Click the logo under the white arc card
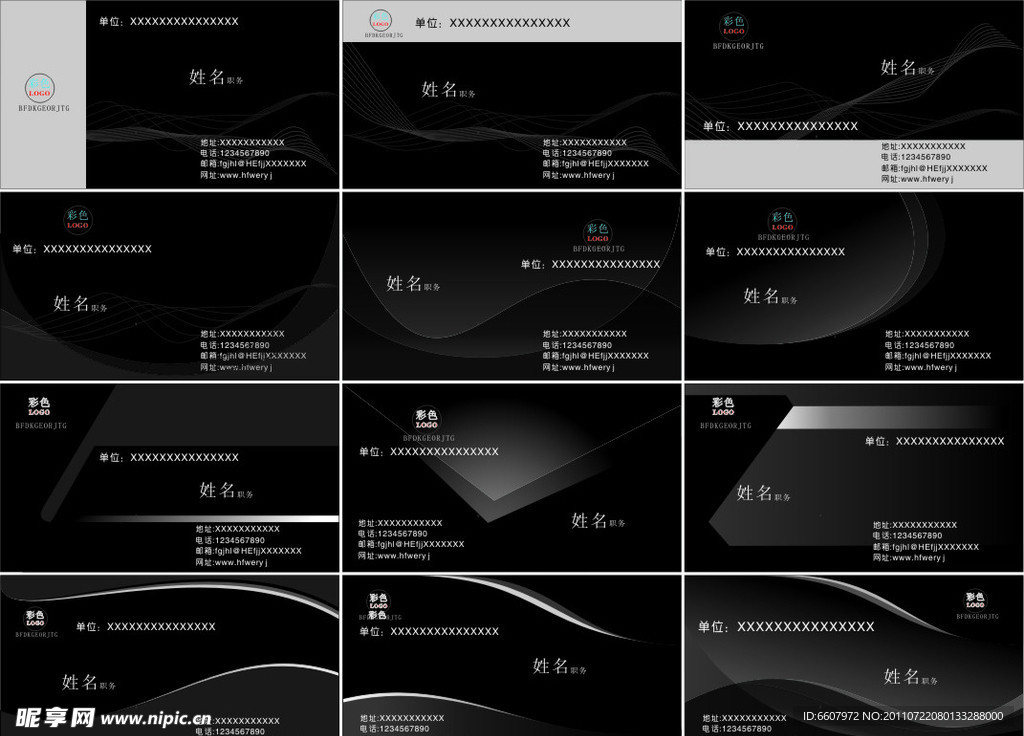This screenshot has height=736, width=1024. point(35,618)
